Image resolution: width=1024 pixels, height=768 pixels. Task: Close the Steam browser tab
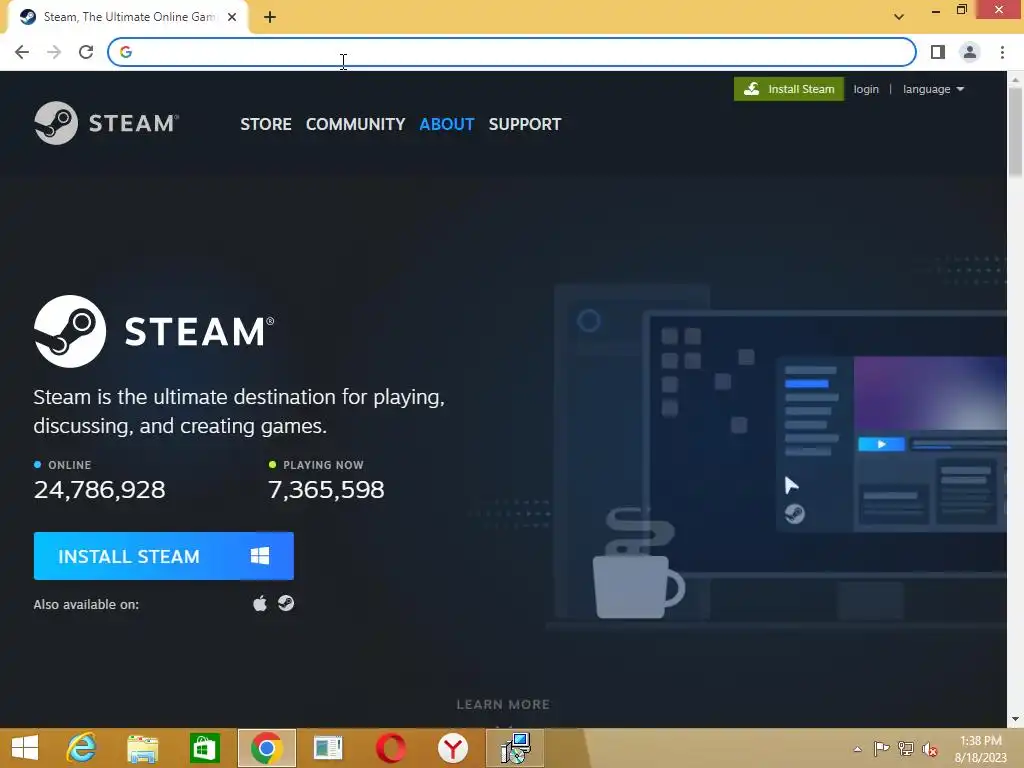click(x=232, y=18)
